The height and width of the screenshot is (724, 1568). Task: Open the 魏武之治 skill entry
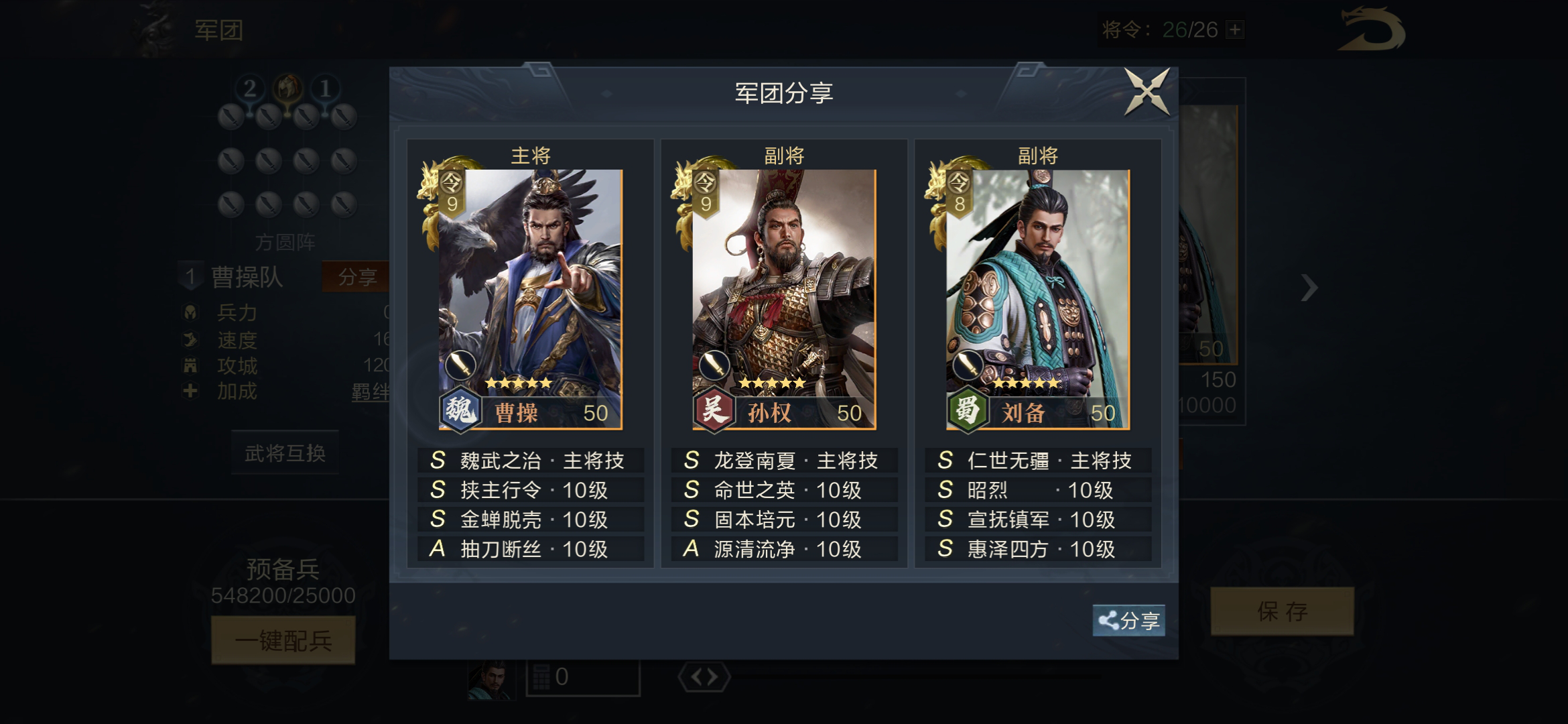click(531, 461)
